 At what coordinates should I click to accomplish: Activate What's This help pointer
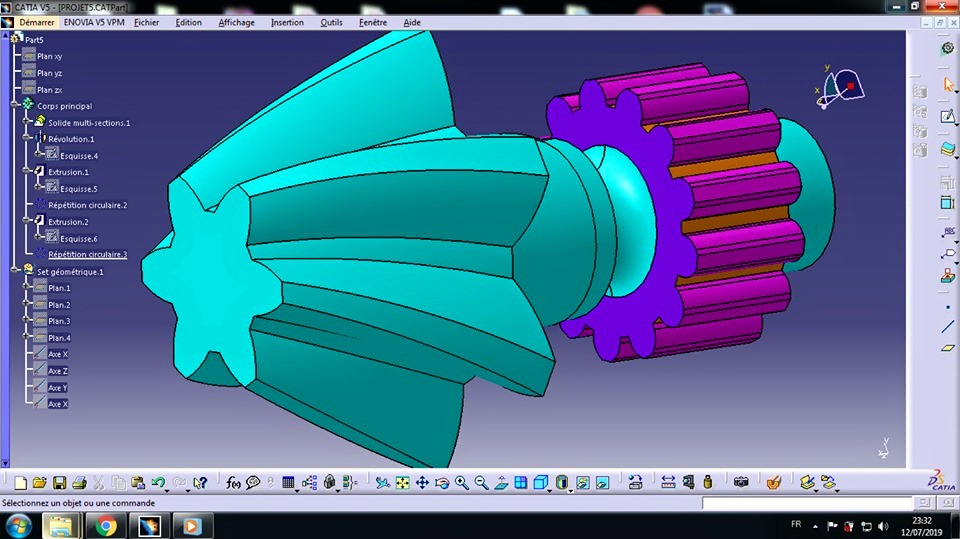tap(200, 483)
